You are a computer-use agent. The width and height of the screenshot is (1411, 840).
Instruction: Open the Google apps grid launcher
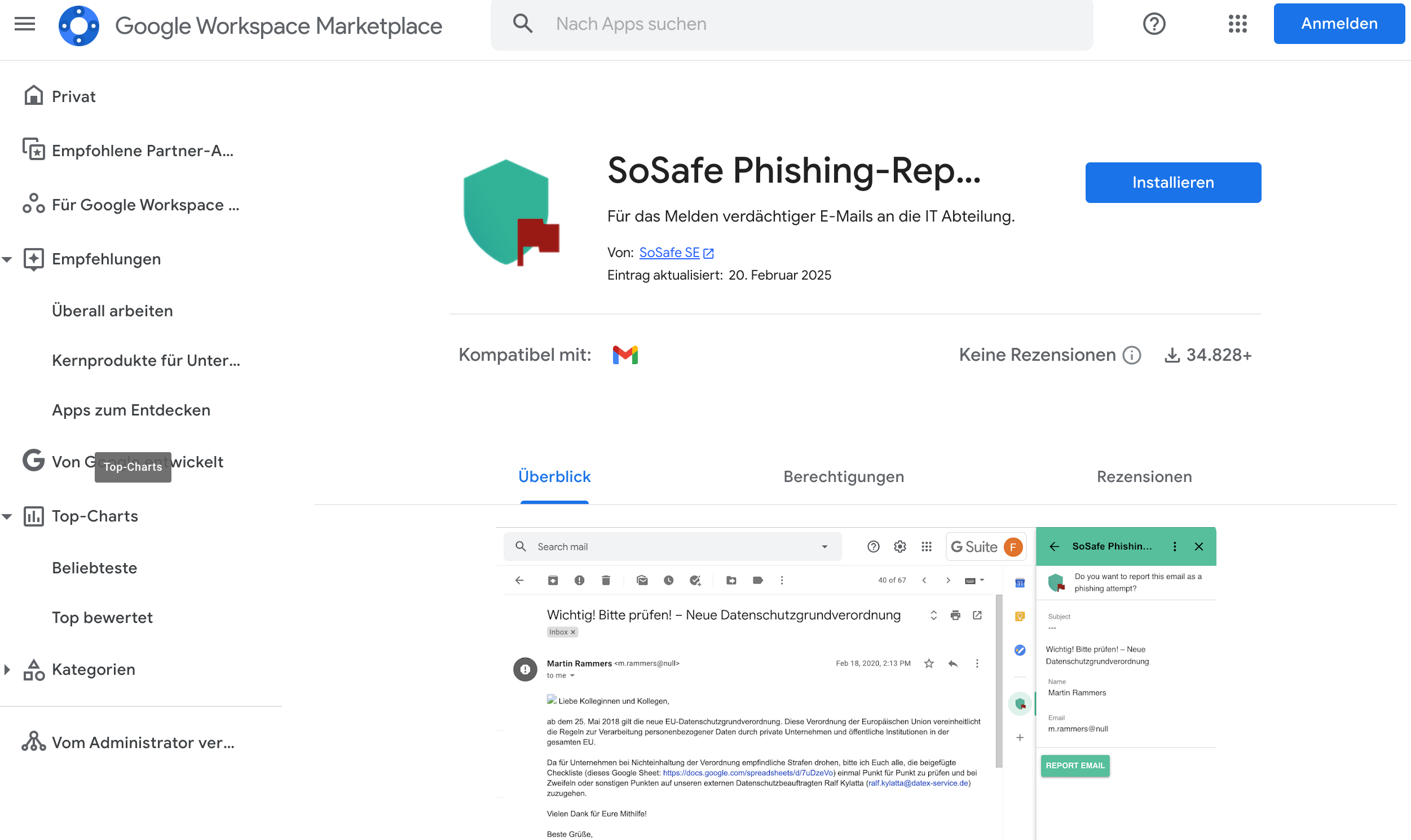(x=1237, y=24)
